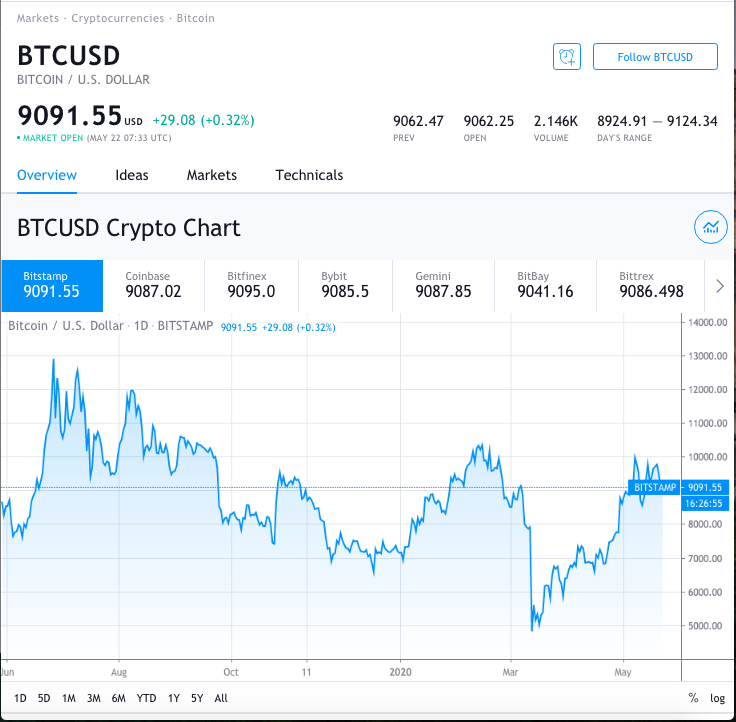736x722 pixels.
Task: Toggle the log scale option
Action: coord(717,698)
